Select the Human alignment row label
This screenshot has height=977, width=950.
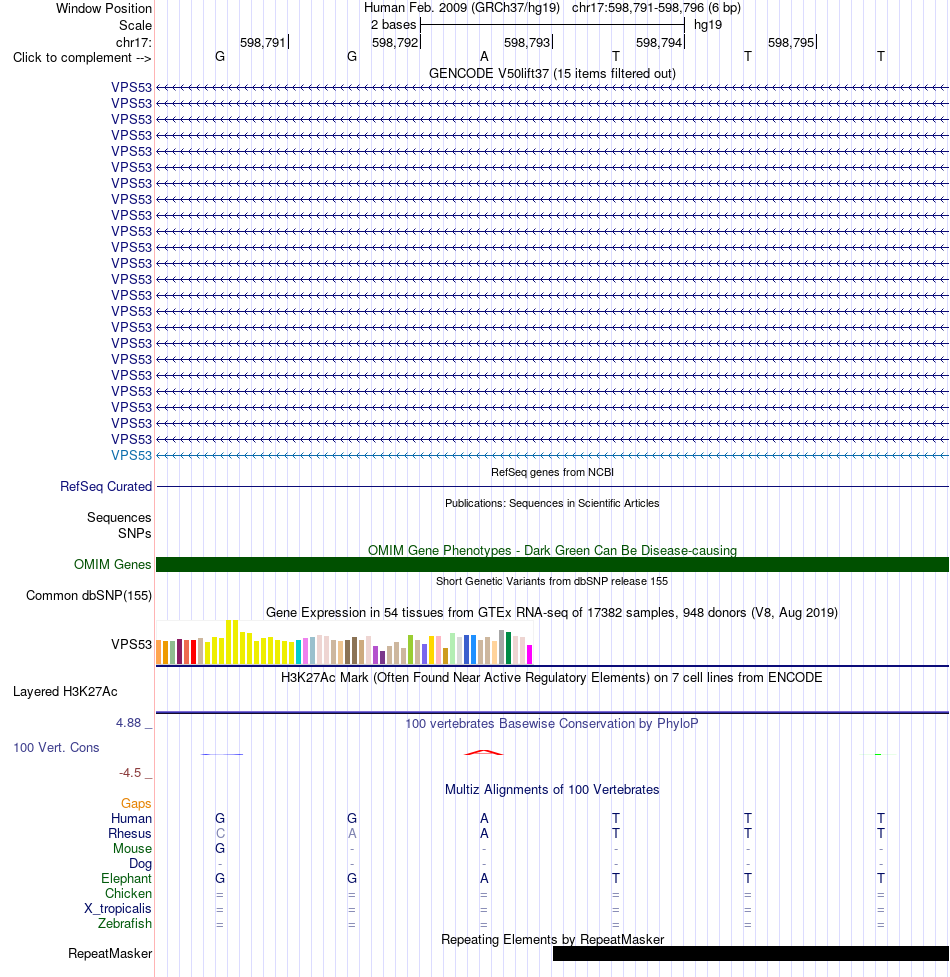tap(131, 819)
